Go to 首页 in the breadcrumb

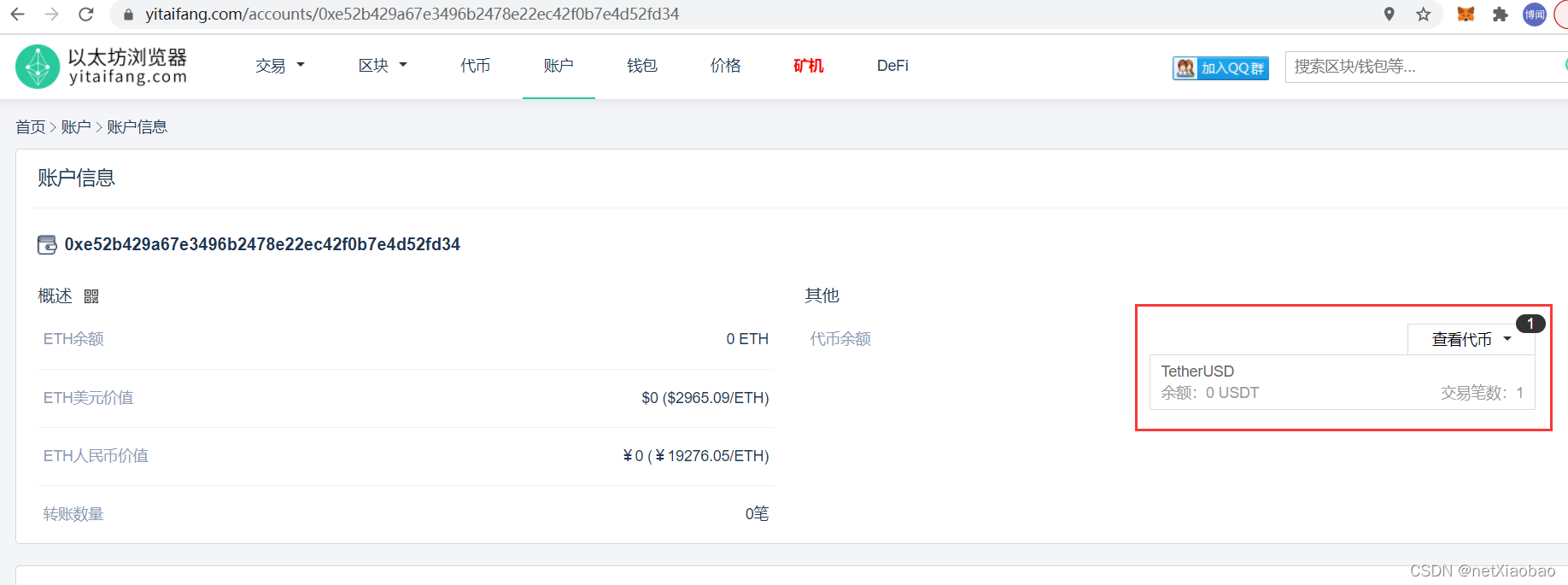click(31, 126)
